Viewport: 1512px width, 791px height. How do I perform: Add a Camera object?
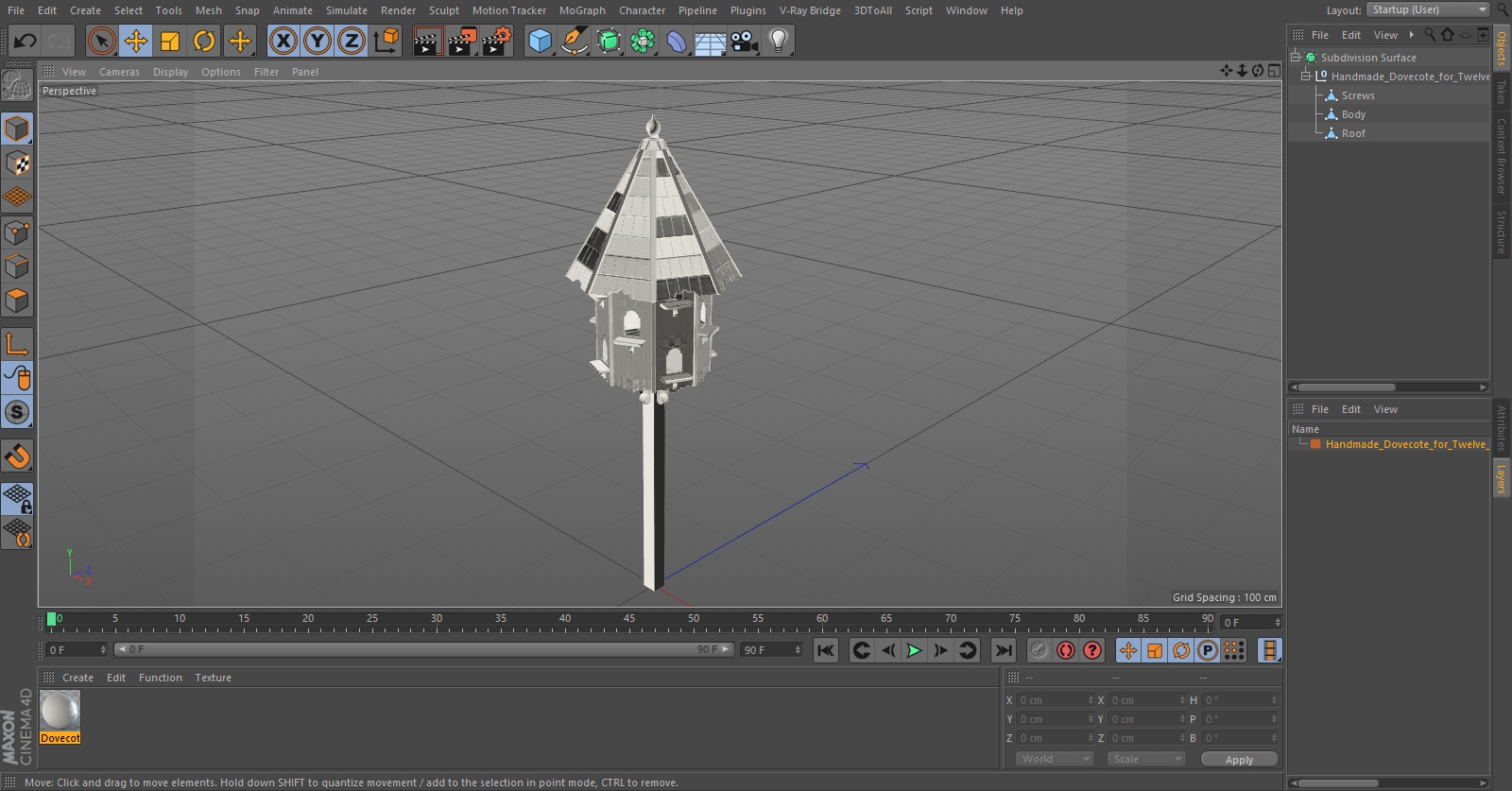pos(745,41)
